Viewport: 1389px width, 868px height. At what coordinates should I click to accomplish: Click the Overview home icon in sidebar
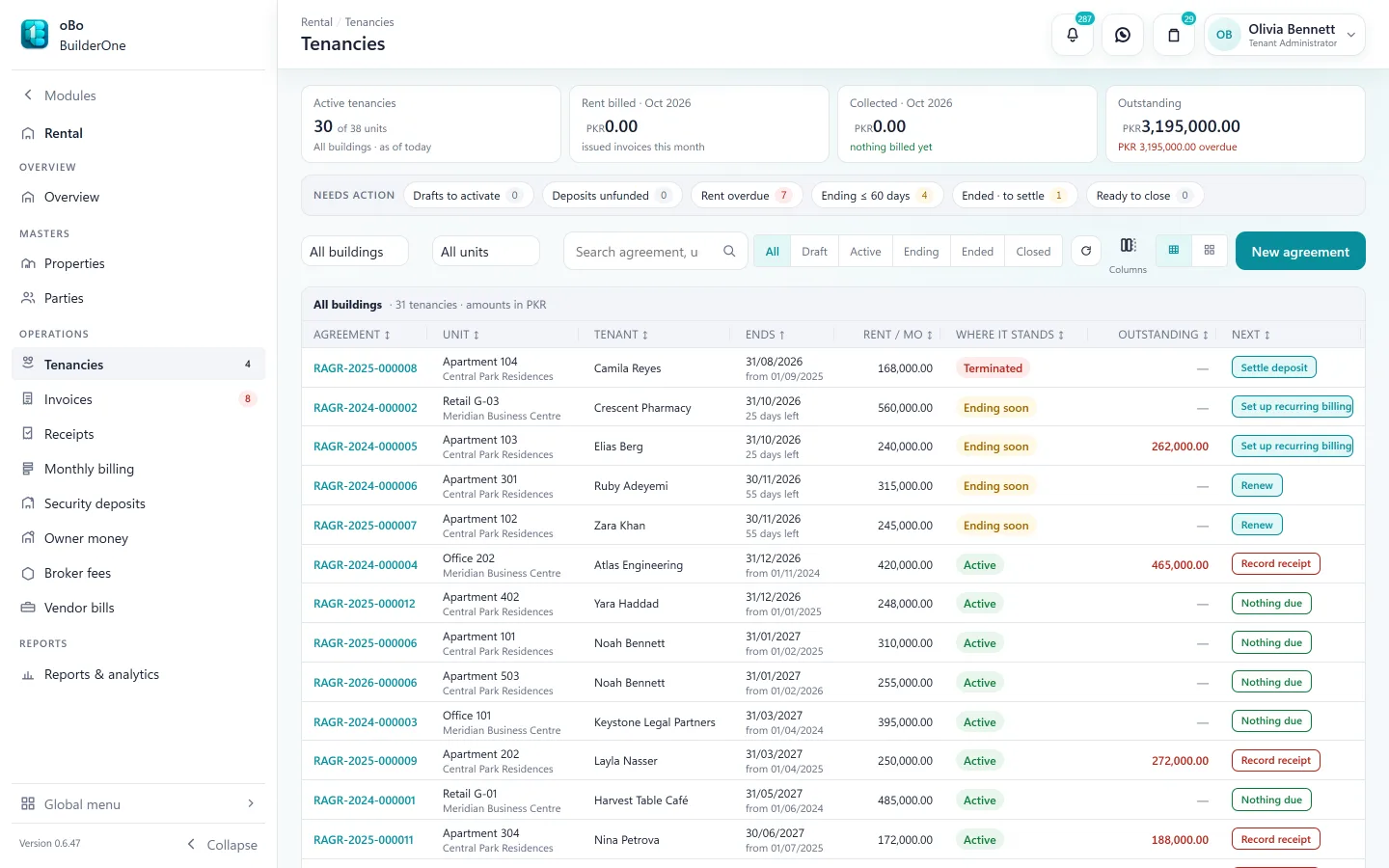point(28,197)
